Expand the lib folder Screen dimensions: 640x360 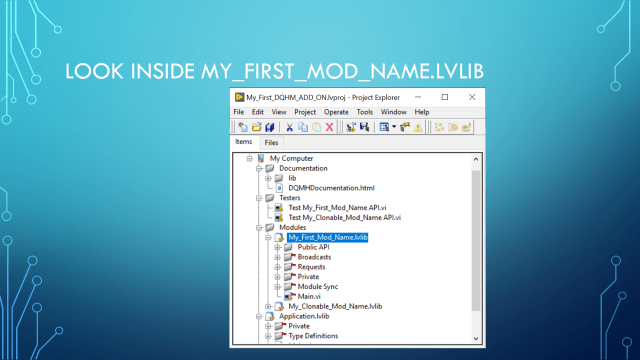pyautogui.click(x=268, y=178)
